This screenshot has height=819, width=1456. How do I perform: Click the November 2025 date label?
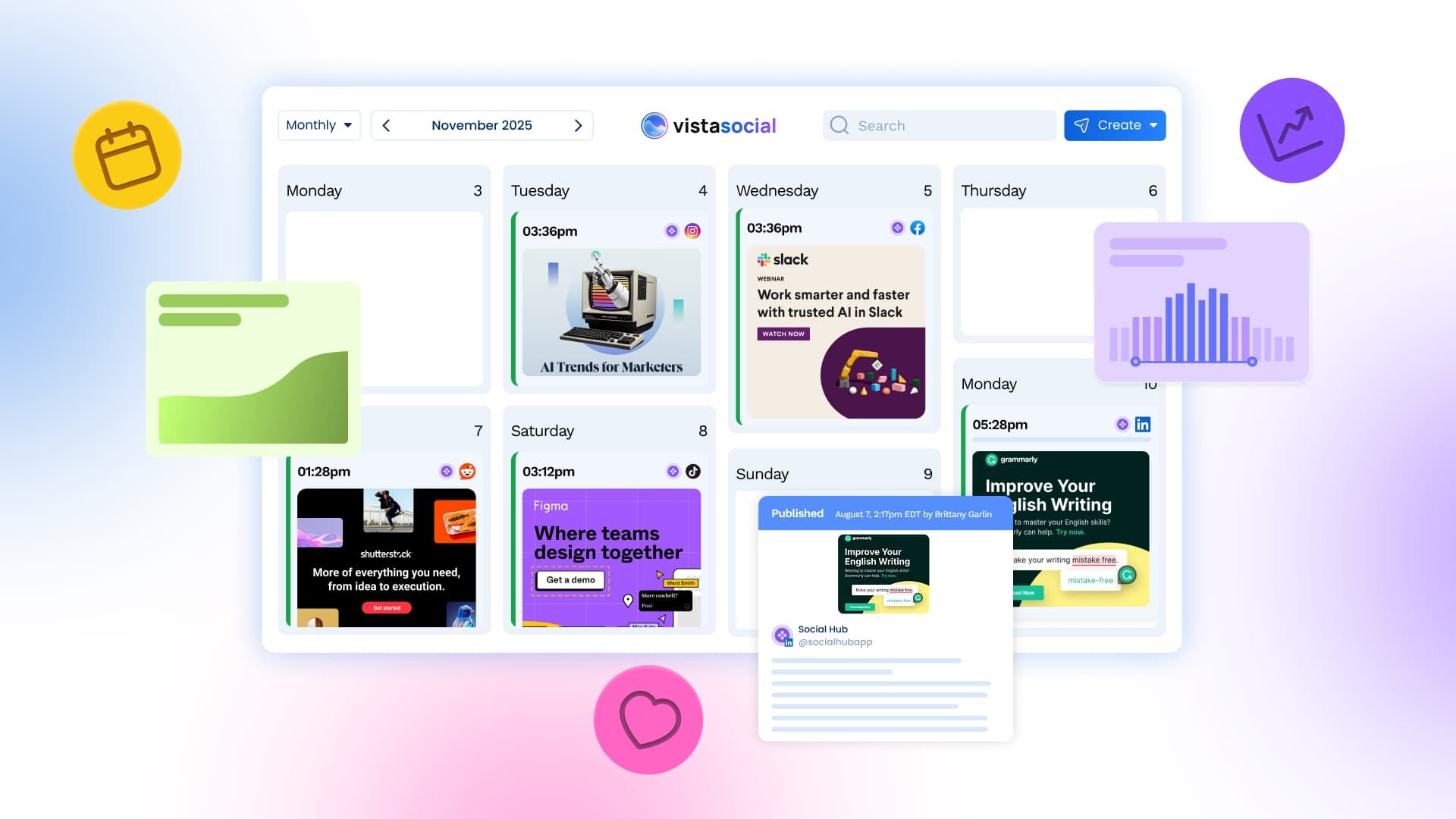point(482,125)
